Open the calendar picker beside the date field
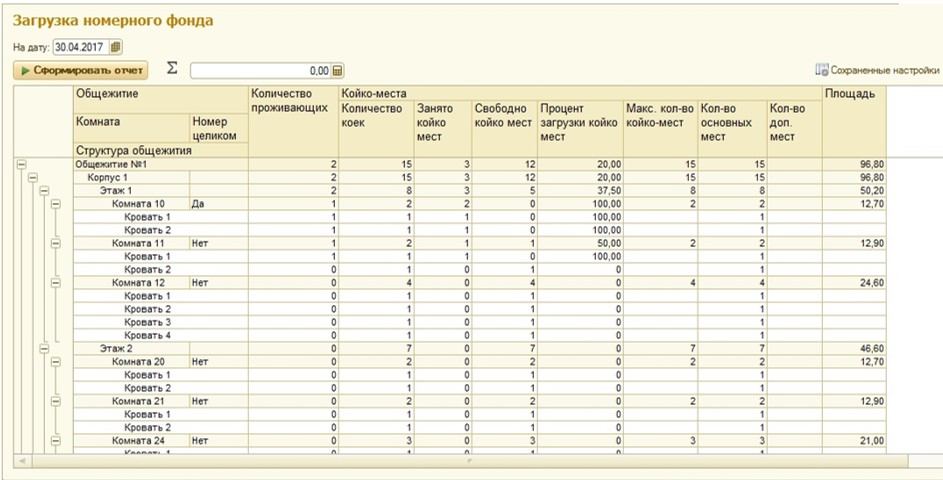 click(x=115, y=47)
